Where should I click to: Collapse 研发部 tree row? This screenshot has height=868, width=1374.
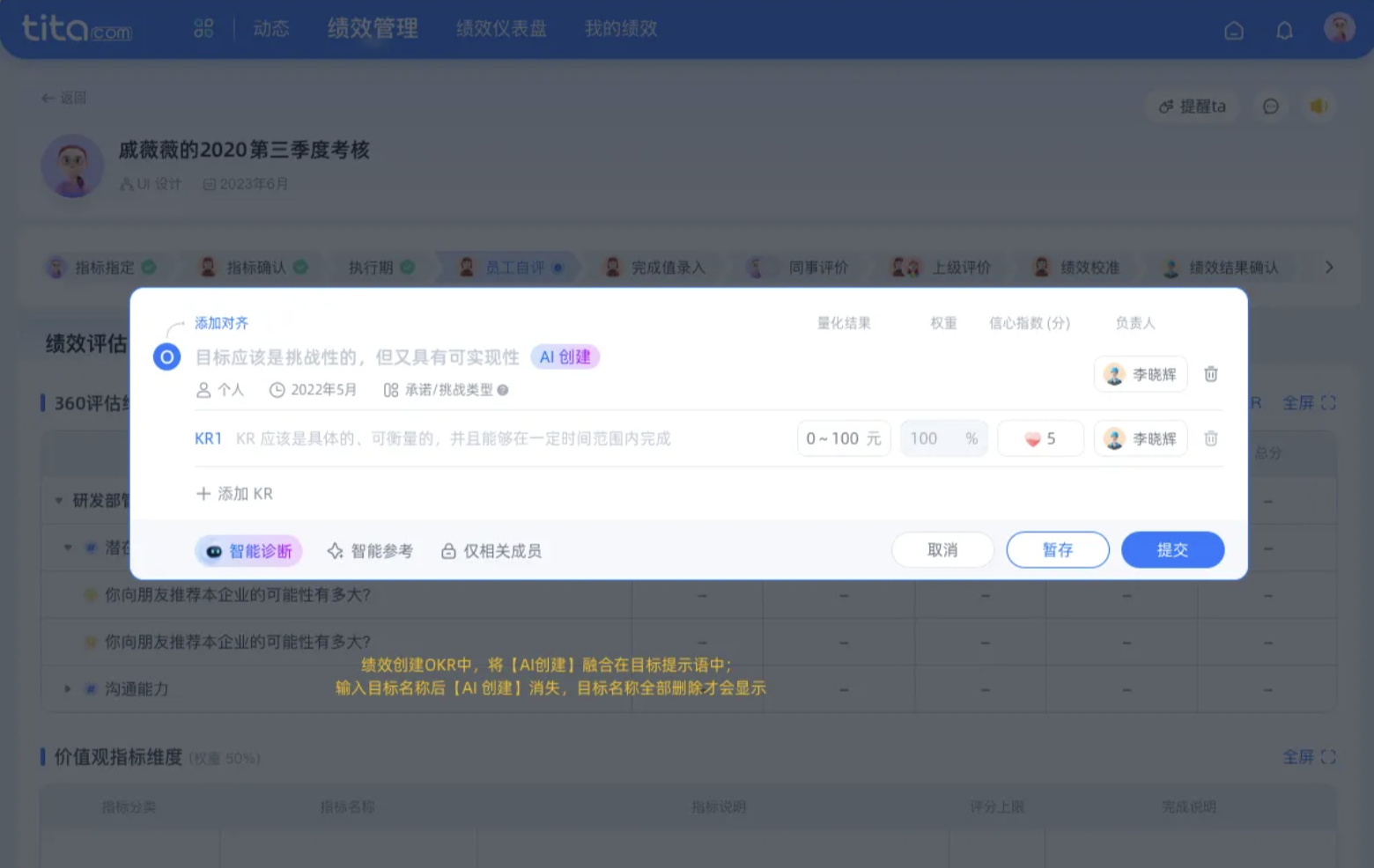point(59,501)
